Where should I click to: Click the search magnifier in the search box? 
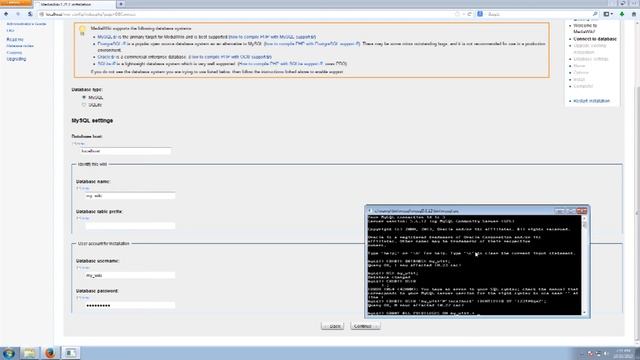click(x=595, y=14)
